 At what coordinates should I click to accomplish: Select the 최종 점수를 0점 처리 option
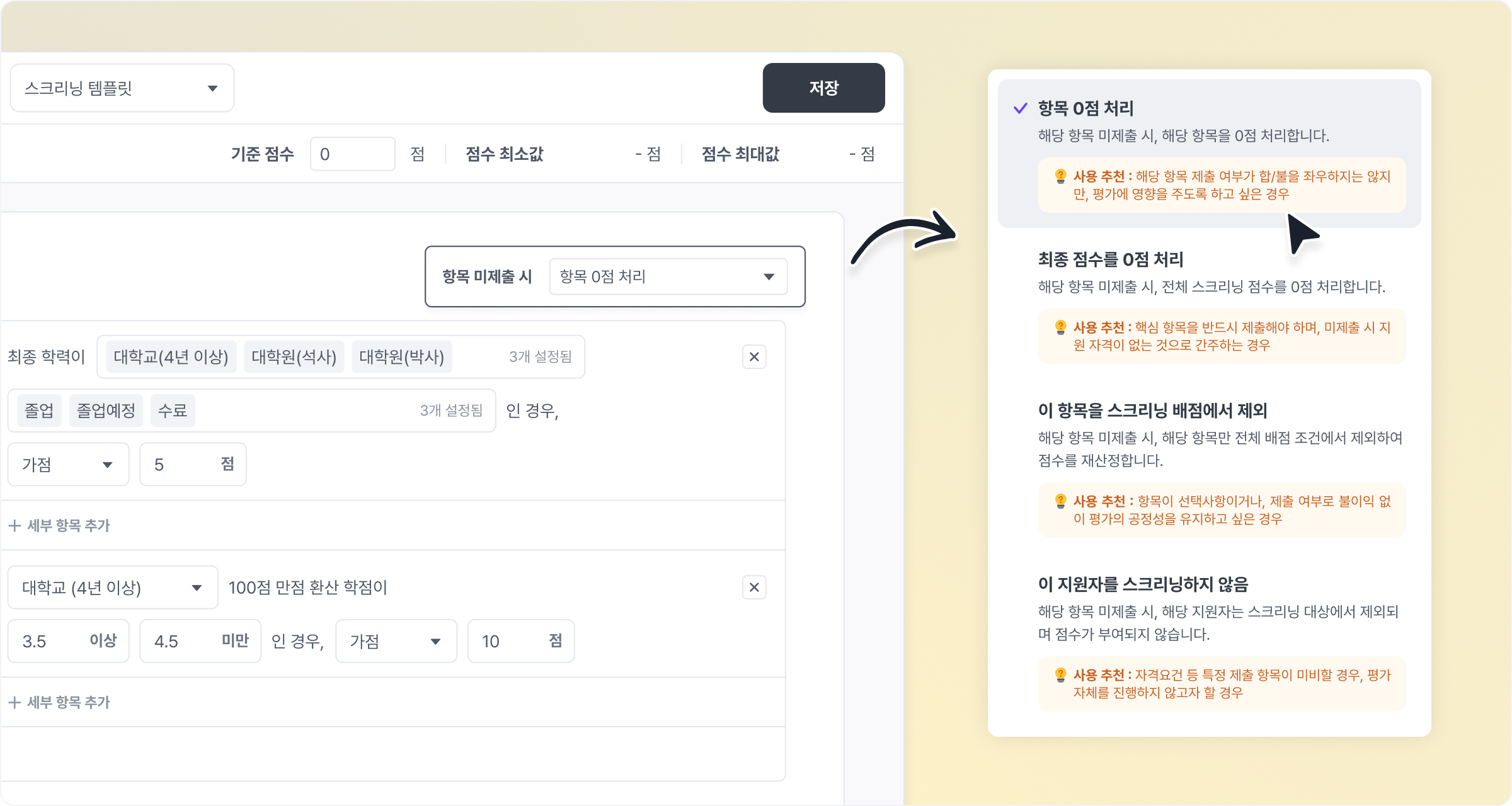1110,259
